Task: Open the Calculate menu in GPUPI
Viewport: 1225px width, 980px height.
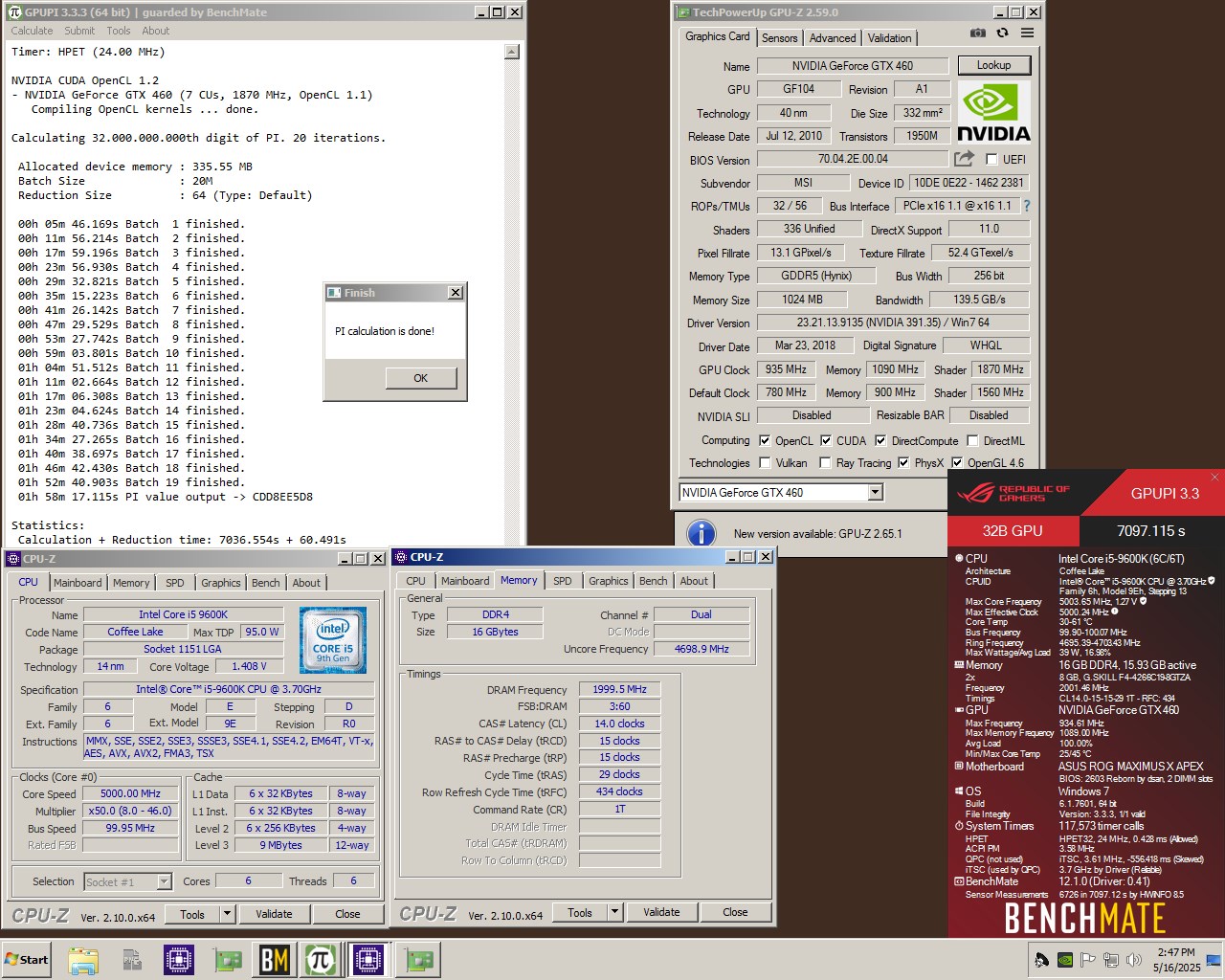Action: 32,31
